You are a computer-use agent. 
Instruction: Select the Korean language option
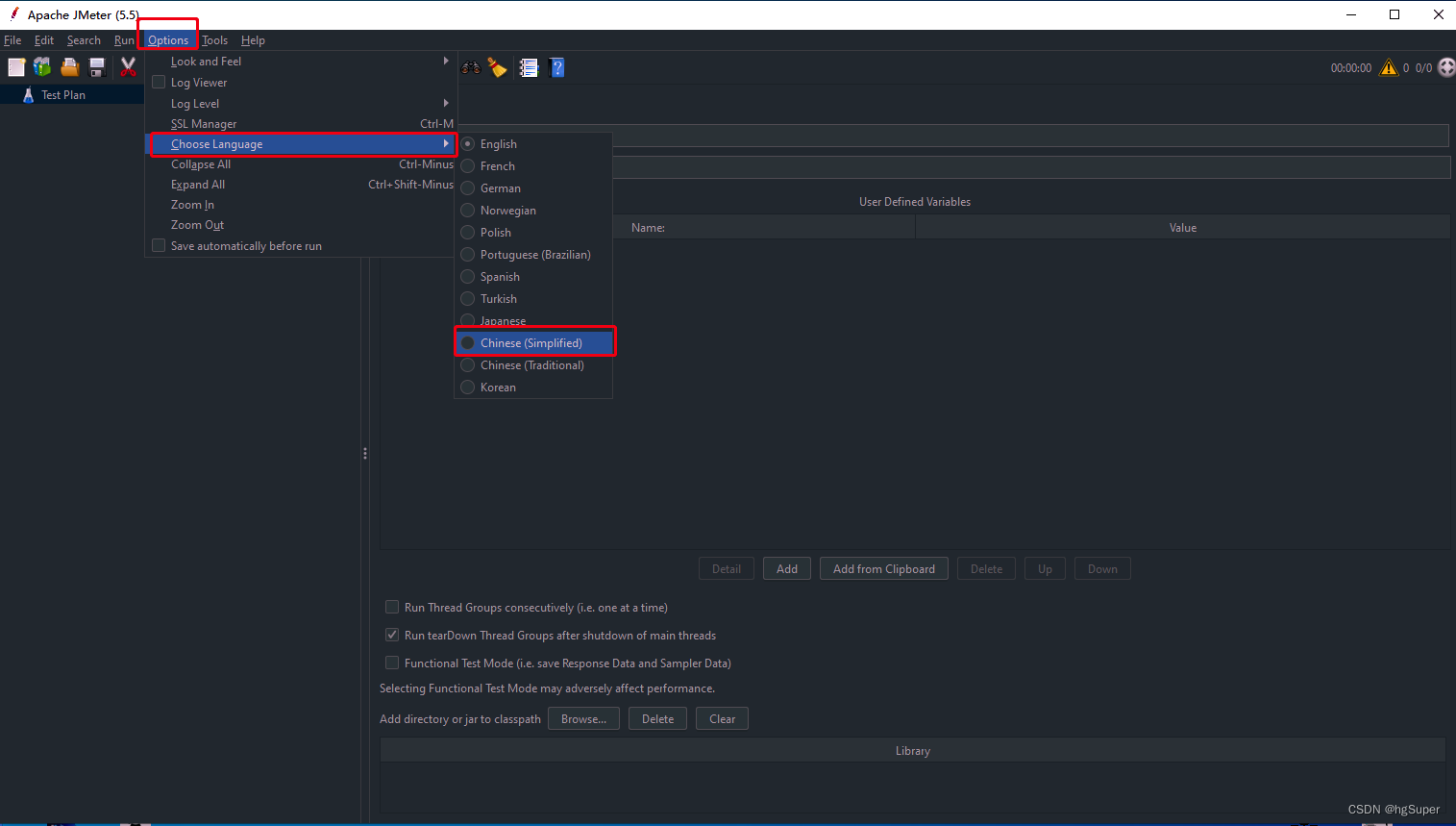(533, 388)
